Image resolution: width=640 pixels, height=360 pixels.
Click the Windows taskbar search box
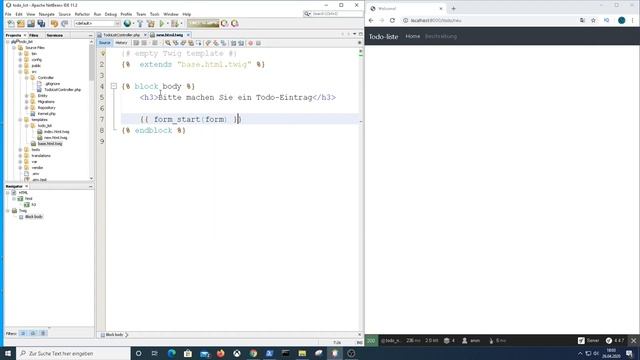coord(73,353)
